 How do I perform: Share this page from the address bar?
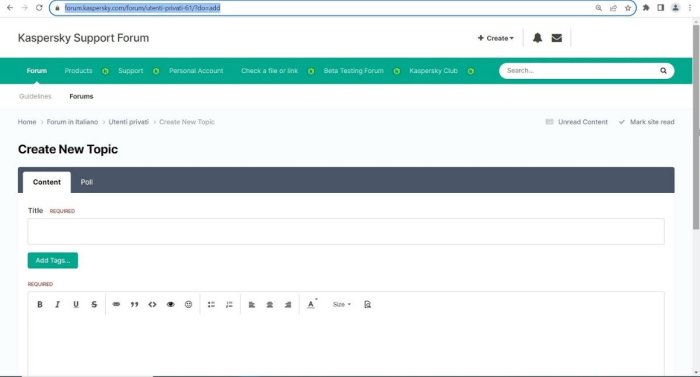[x=613, y=8]
